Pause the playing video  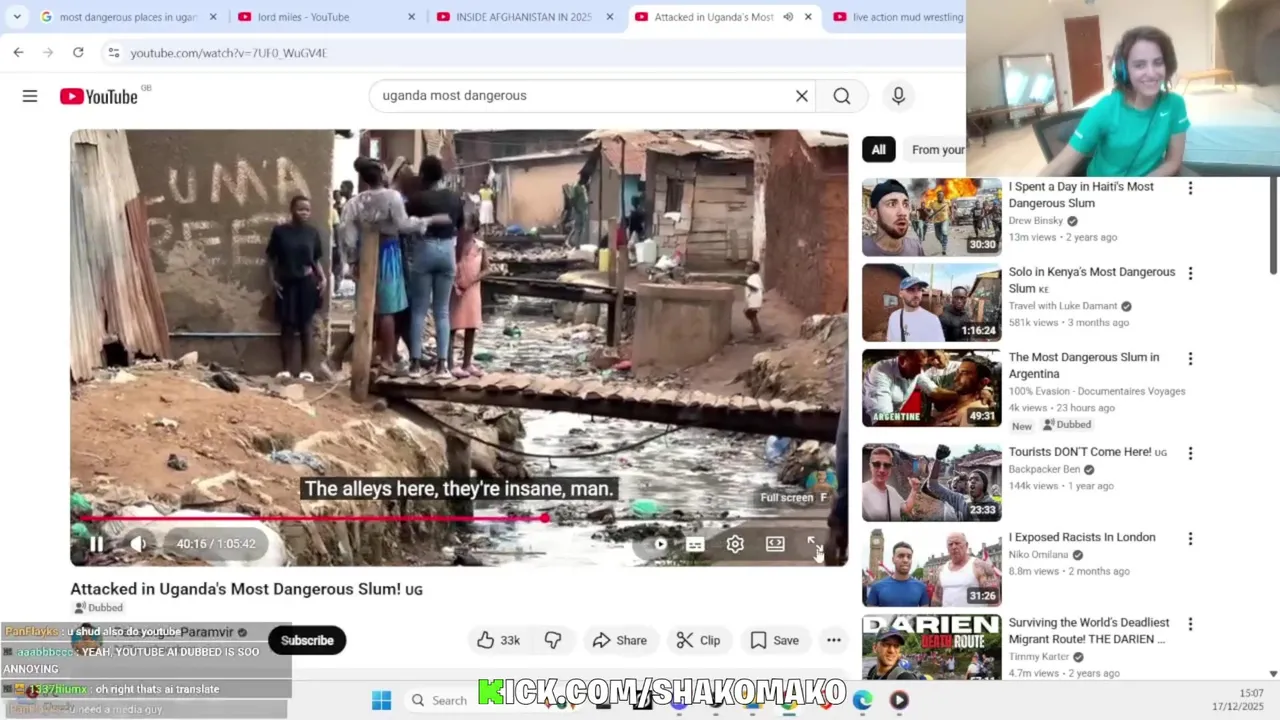96,544
